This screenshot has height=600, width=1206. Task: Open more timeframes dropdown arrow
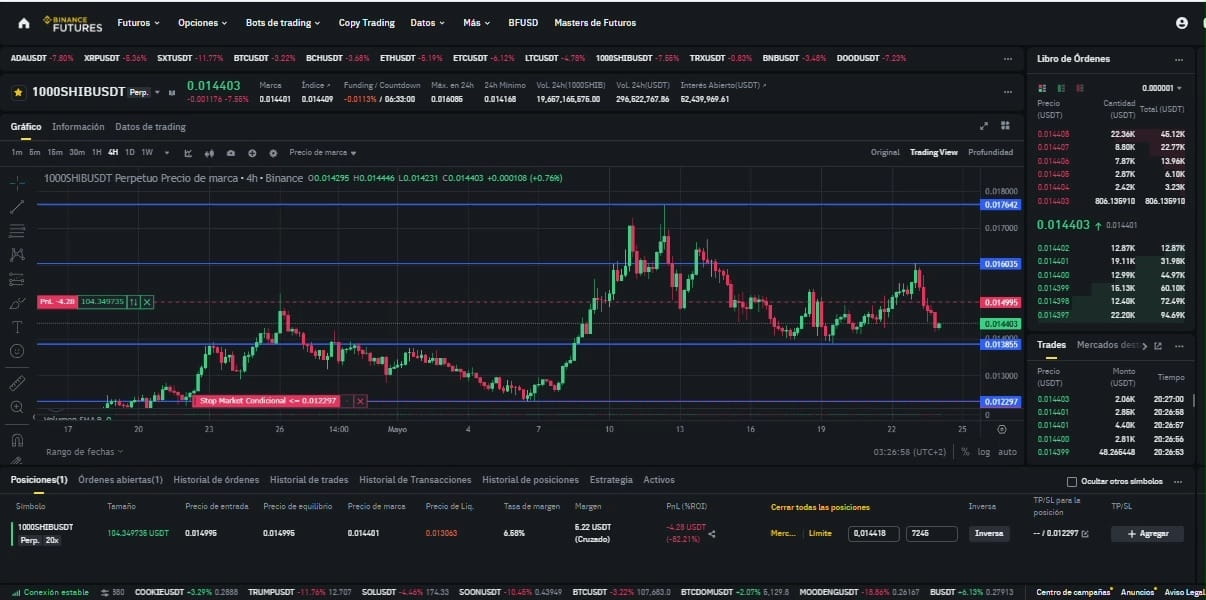click(x=166, y=153)
